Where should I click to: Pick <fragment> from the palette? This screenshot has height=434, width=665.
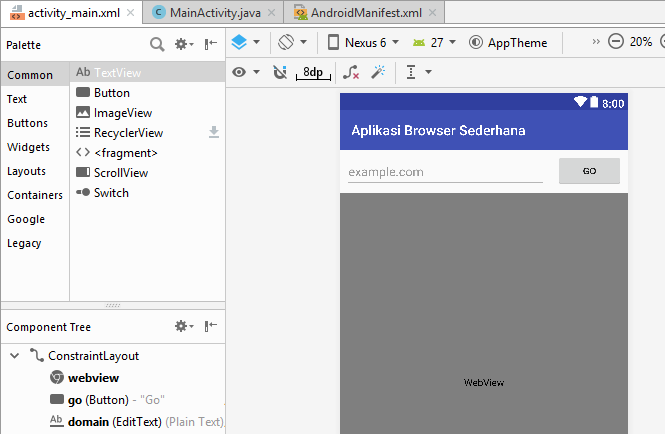(147, 153)
